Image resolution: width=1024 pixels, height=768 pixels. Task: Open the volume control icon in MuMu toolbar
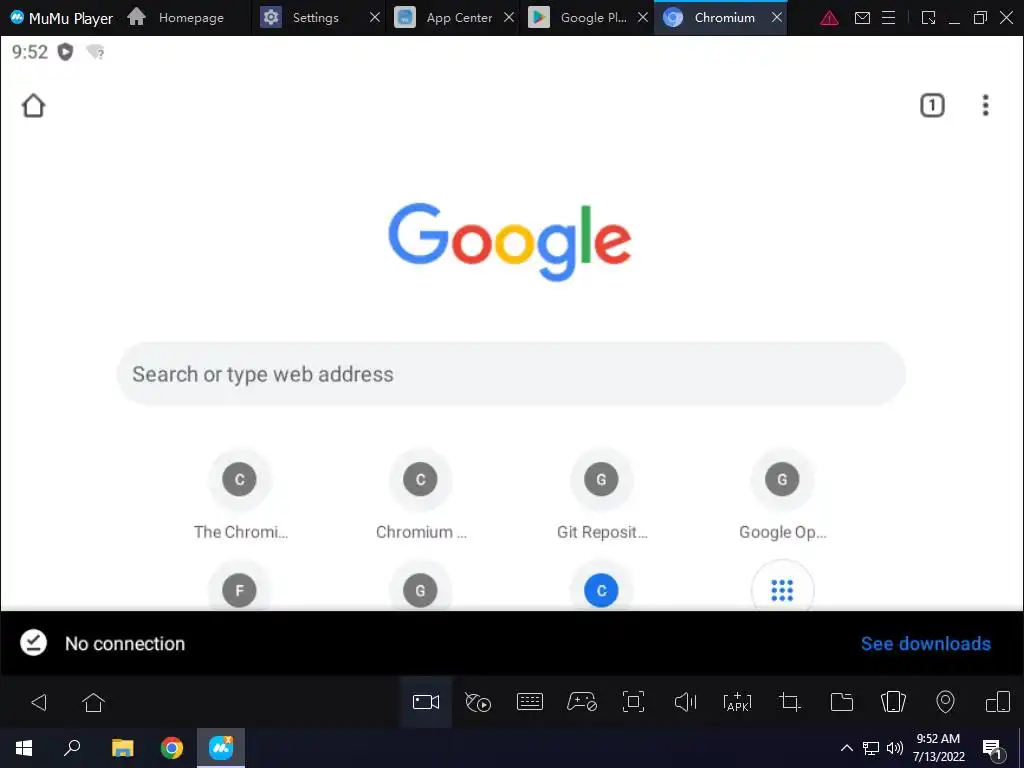coord(685,702)
